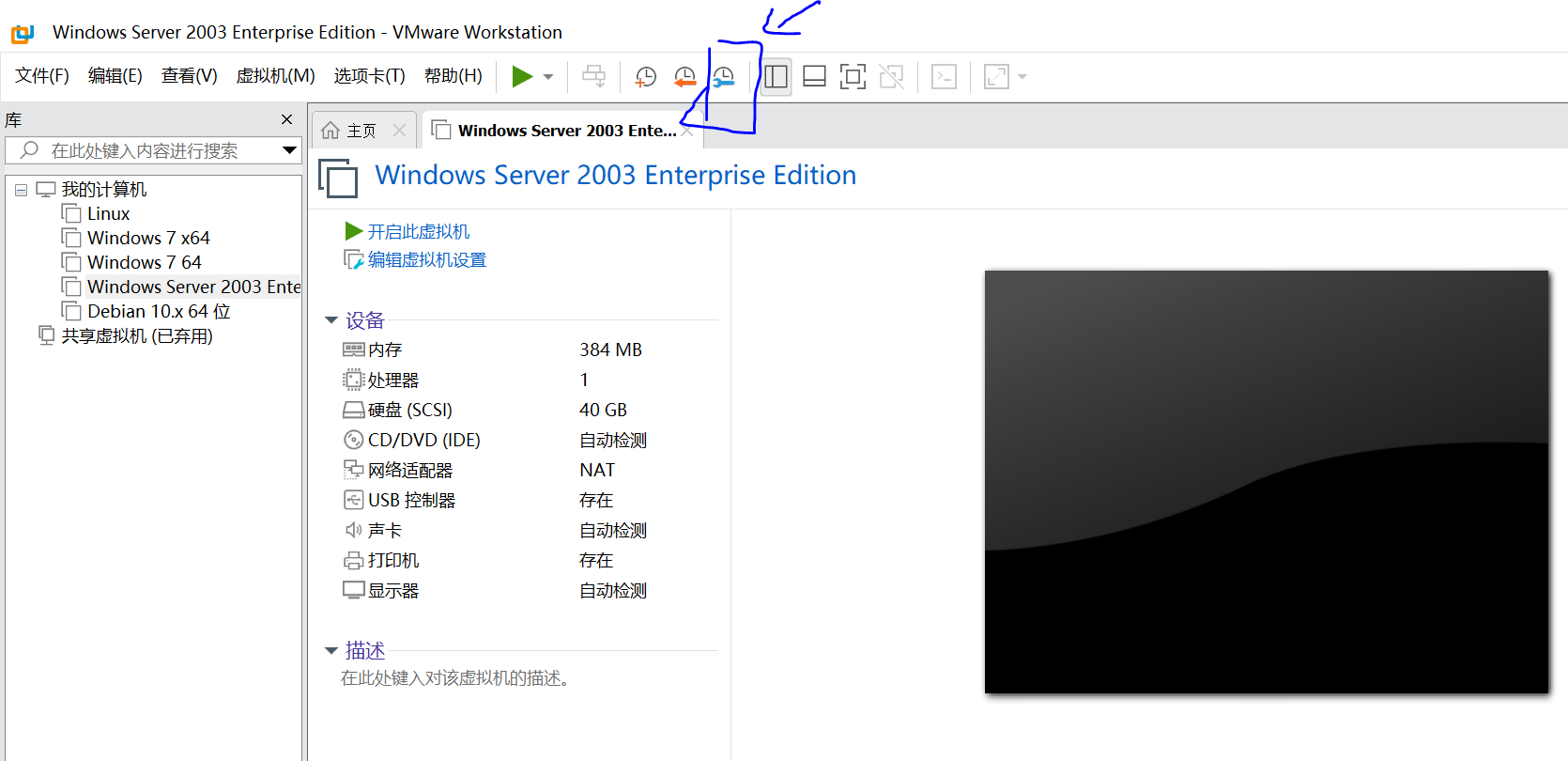Take a snapshot using clock-plus icon

tap(646, 77)
